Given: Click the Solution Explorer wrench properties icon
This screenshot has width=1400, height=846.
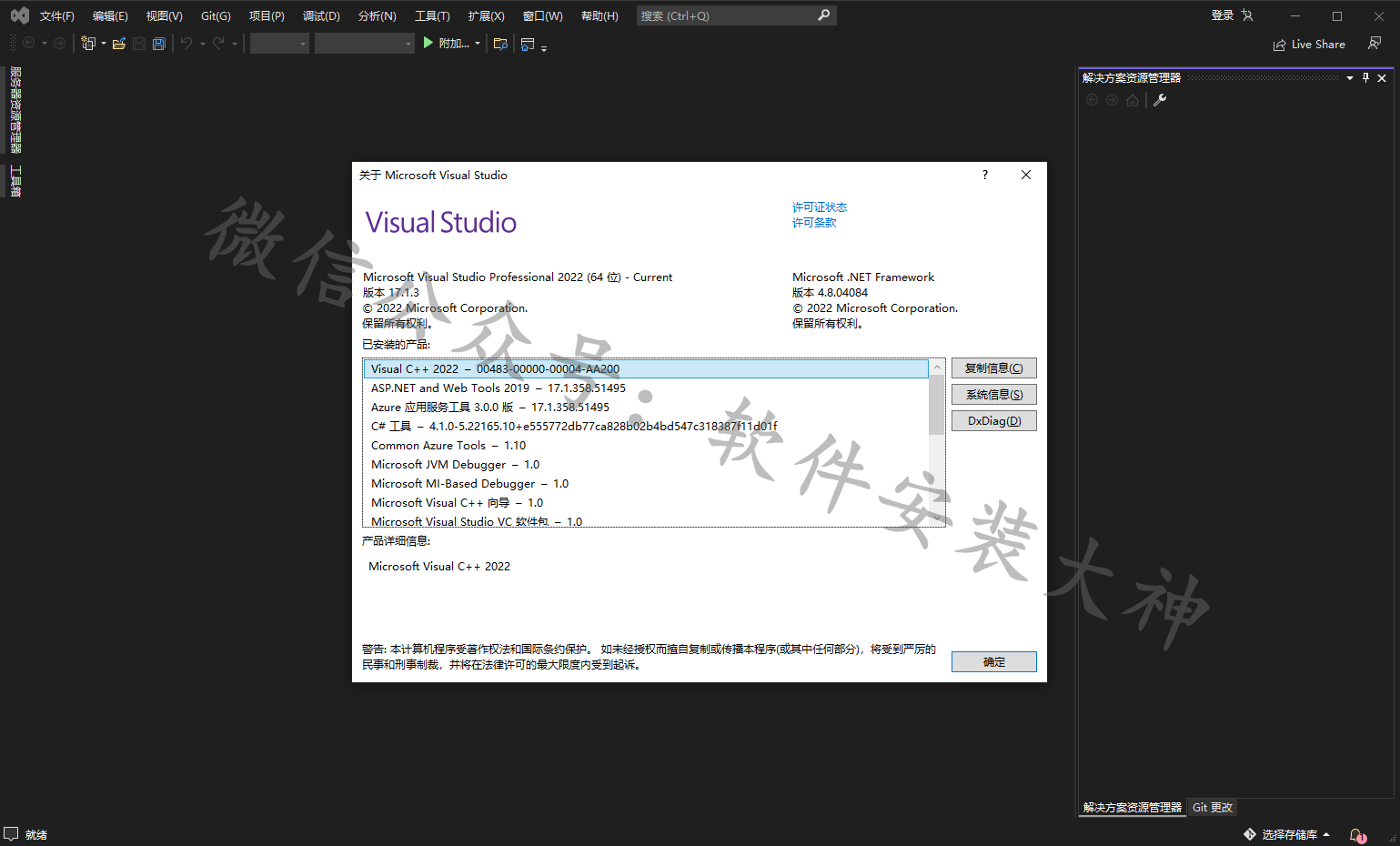Looking at the screenshot, I should coord(1160,100).
